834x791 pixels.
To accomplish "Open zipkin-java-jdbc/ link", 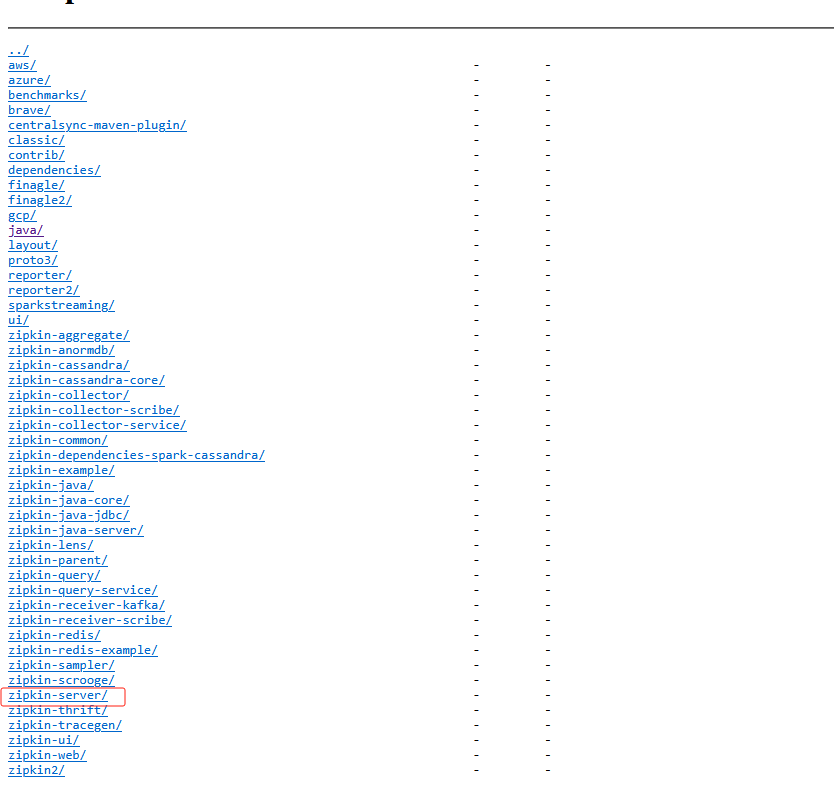I will pyautogui.click(x=69, y=515).
